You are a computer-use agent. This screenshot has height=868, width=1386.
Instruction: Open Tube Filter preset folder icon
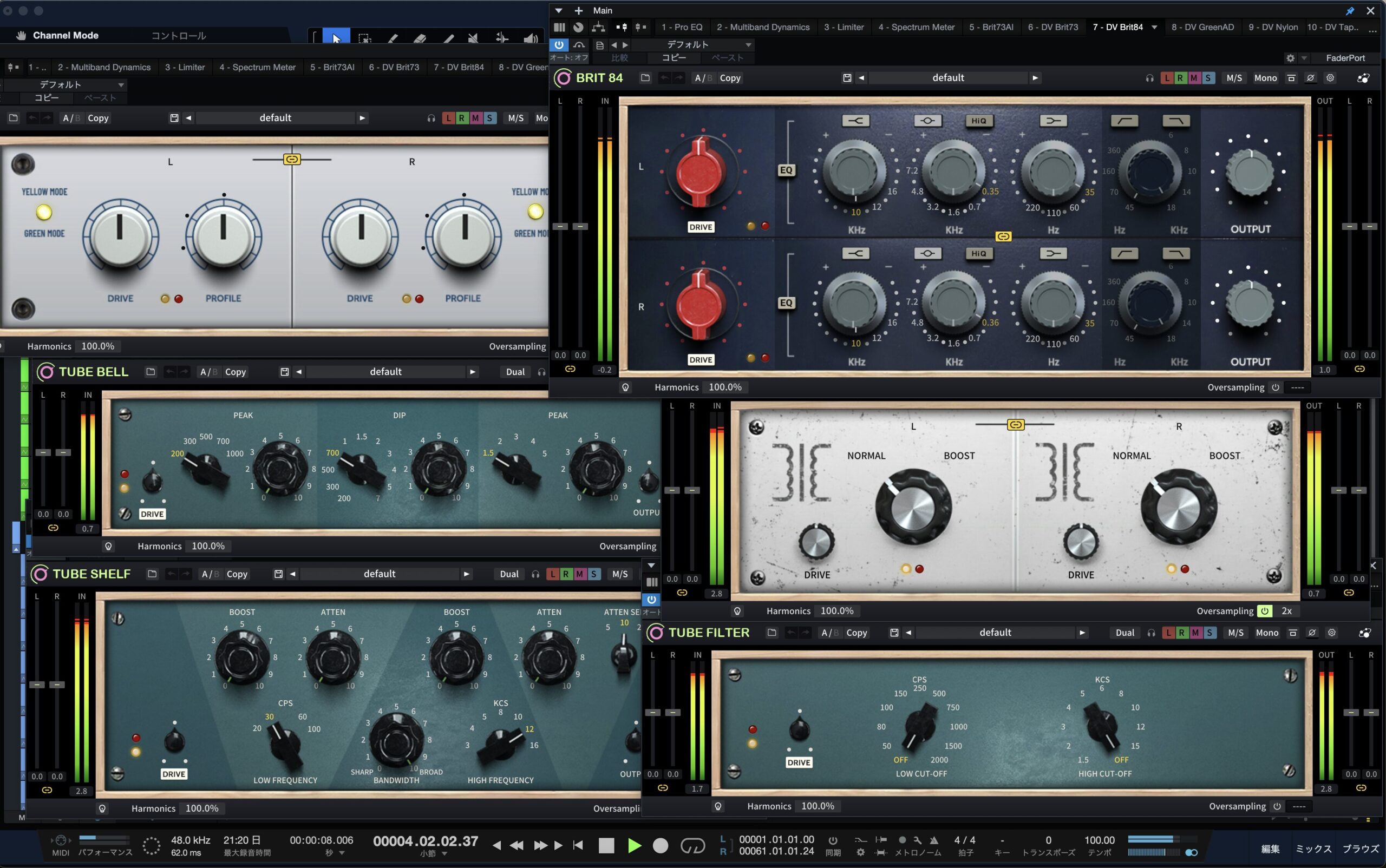click(772, 632)
